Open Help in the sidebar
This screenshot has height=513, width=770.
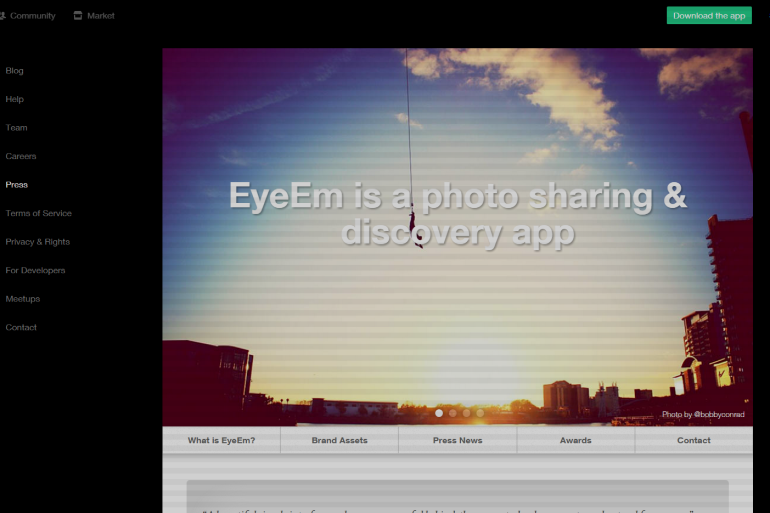(x=14, y=99)
